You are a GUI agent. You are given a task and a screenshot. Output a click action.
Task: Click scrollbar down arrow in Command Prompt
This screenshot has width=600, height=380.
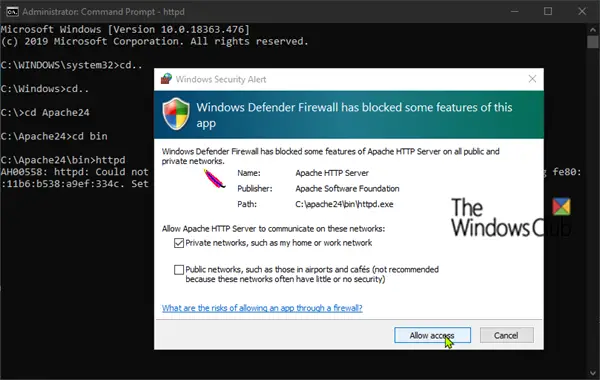[593, 373]
